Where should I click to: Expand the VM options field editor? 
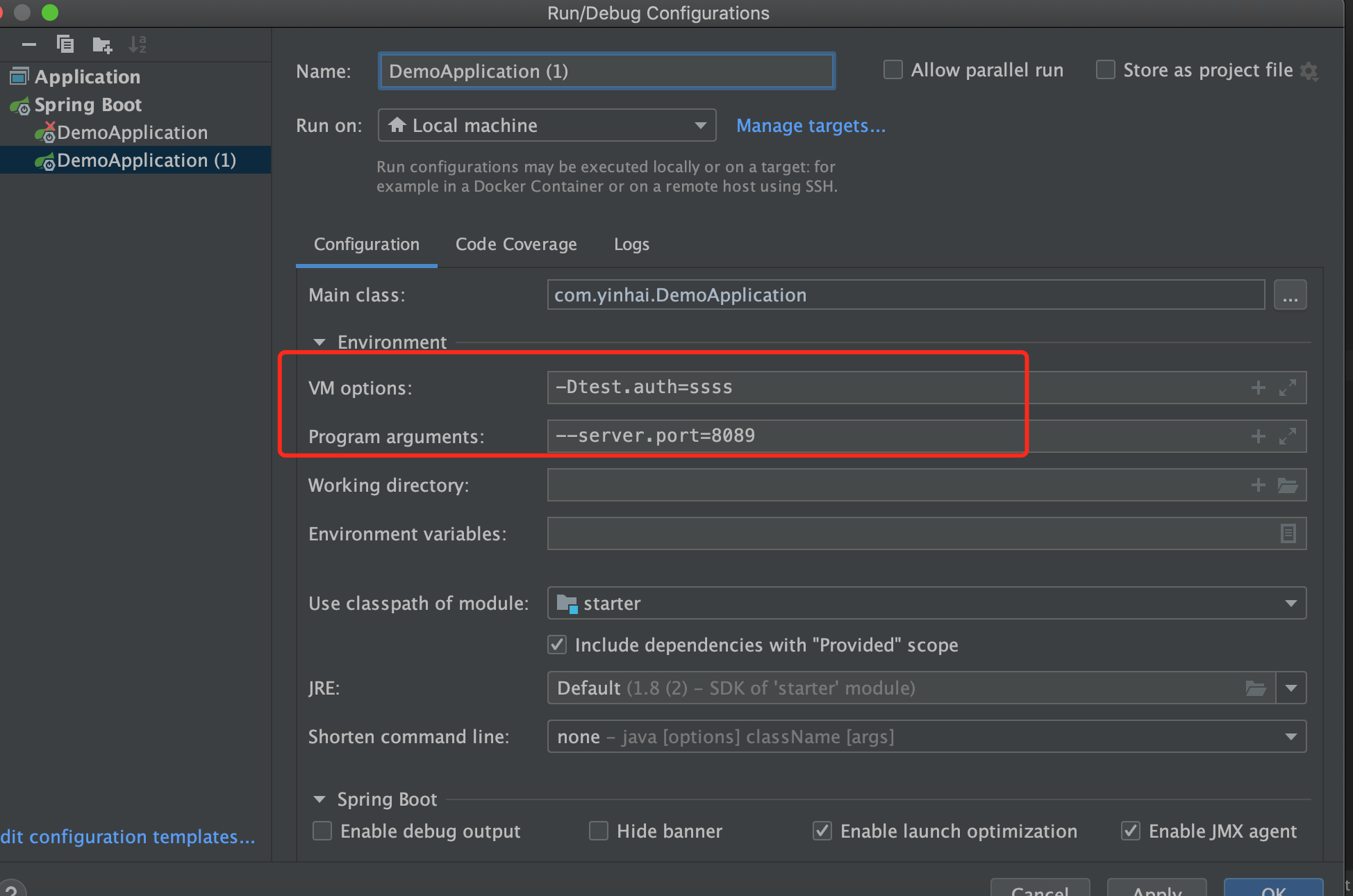[x=1287, y=388]
